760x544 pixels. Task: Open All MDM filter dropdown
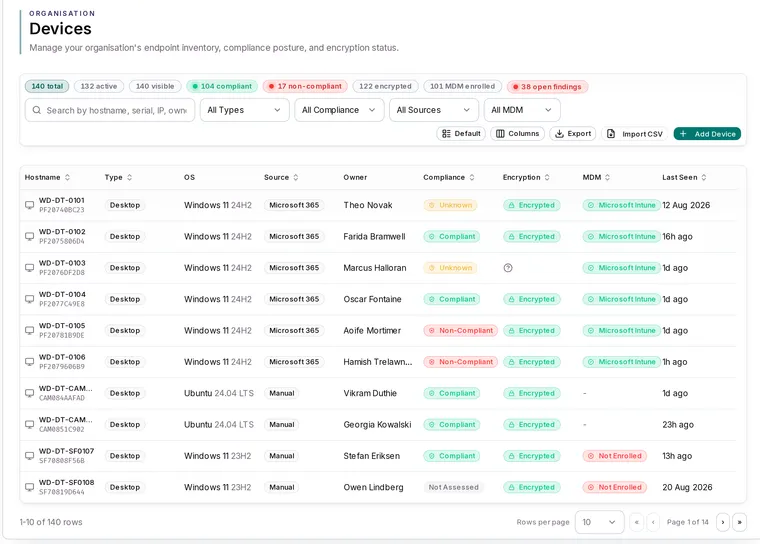point(522,110)
